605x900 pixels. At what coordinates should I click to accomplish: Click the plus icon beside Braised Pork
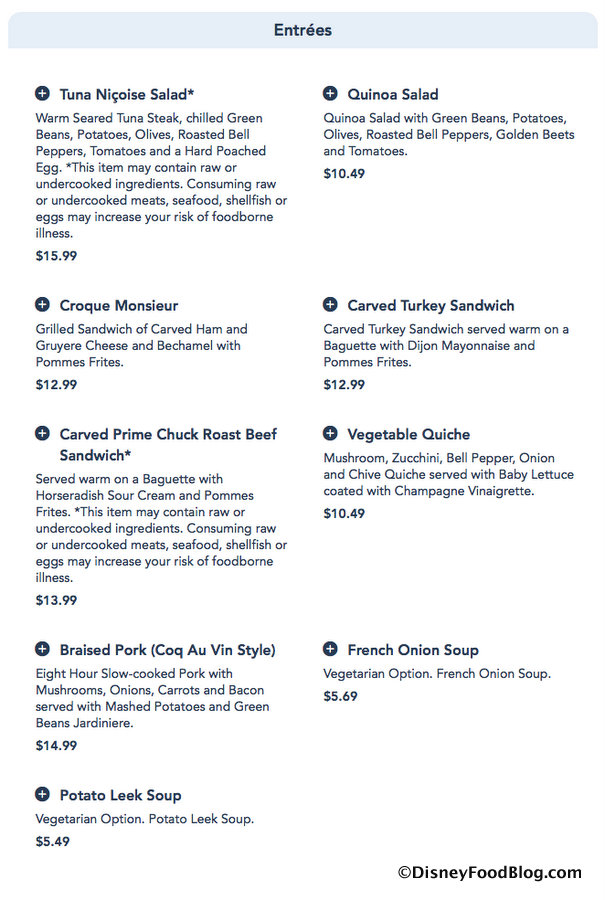coord(42,650)
